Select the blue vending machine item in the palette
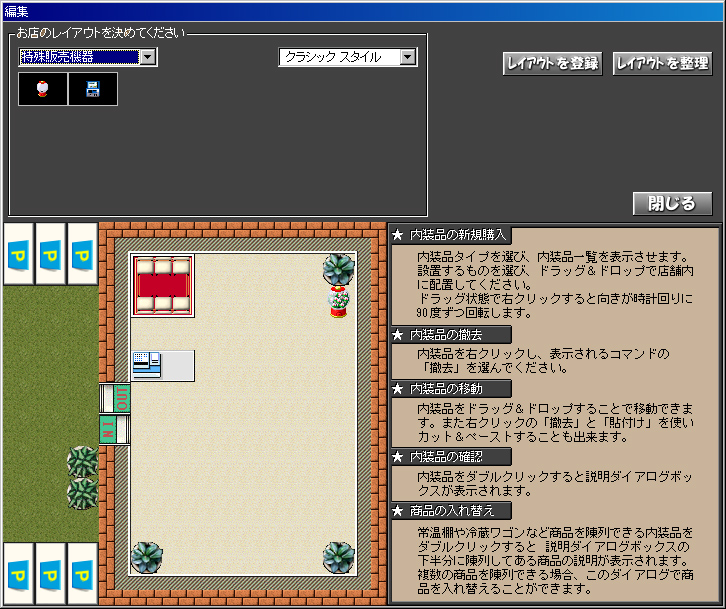Image resolution: width=726 pixels, height=609 pixels. pyautogui.click(x=93, y=89)
